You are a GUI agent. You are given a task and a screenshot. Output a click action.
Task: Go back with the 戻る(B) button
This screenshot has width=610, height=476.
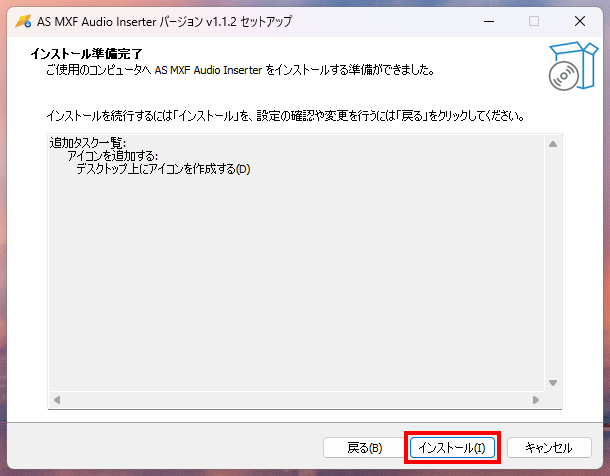[x=365, y=448]
